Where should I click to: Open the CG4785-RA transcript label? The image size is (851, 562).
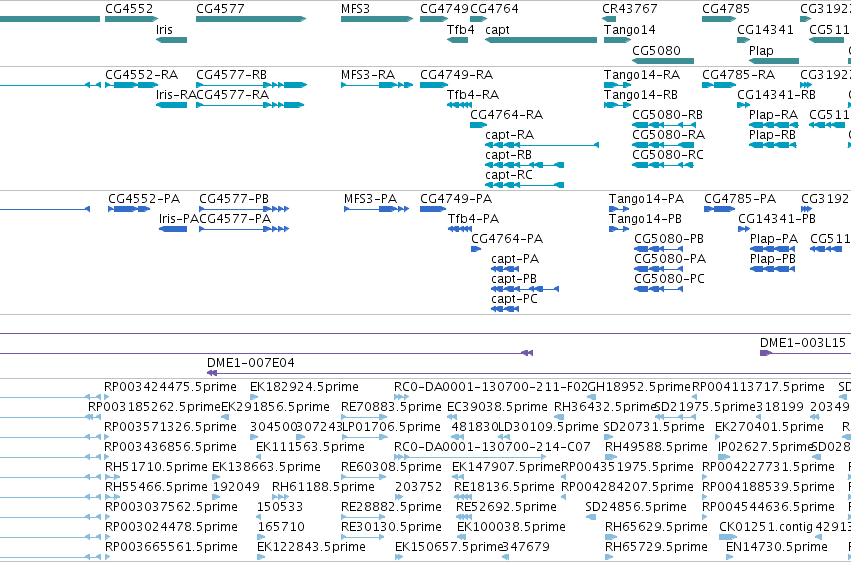738,74
